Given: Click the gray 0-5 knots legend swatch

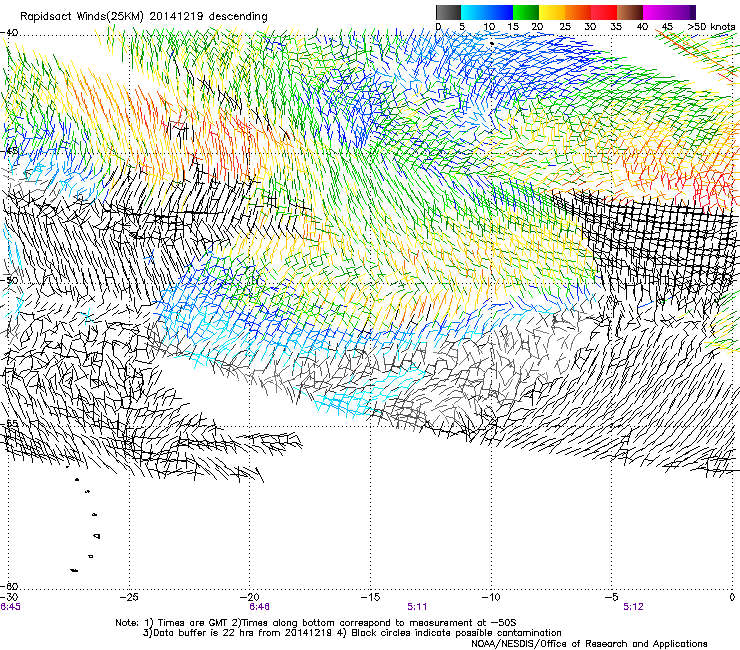Looking at the screenshot, I should tap(448, 12).
